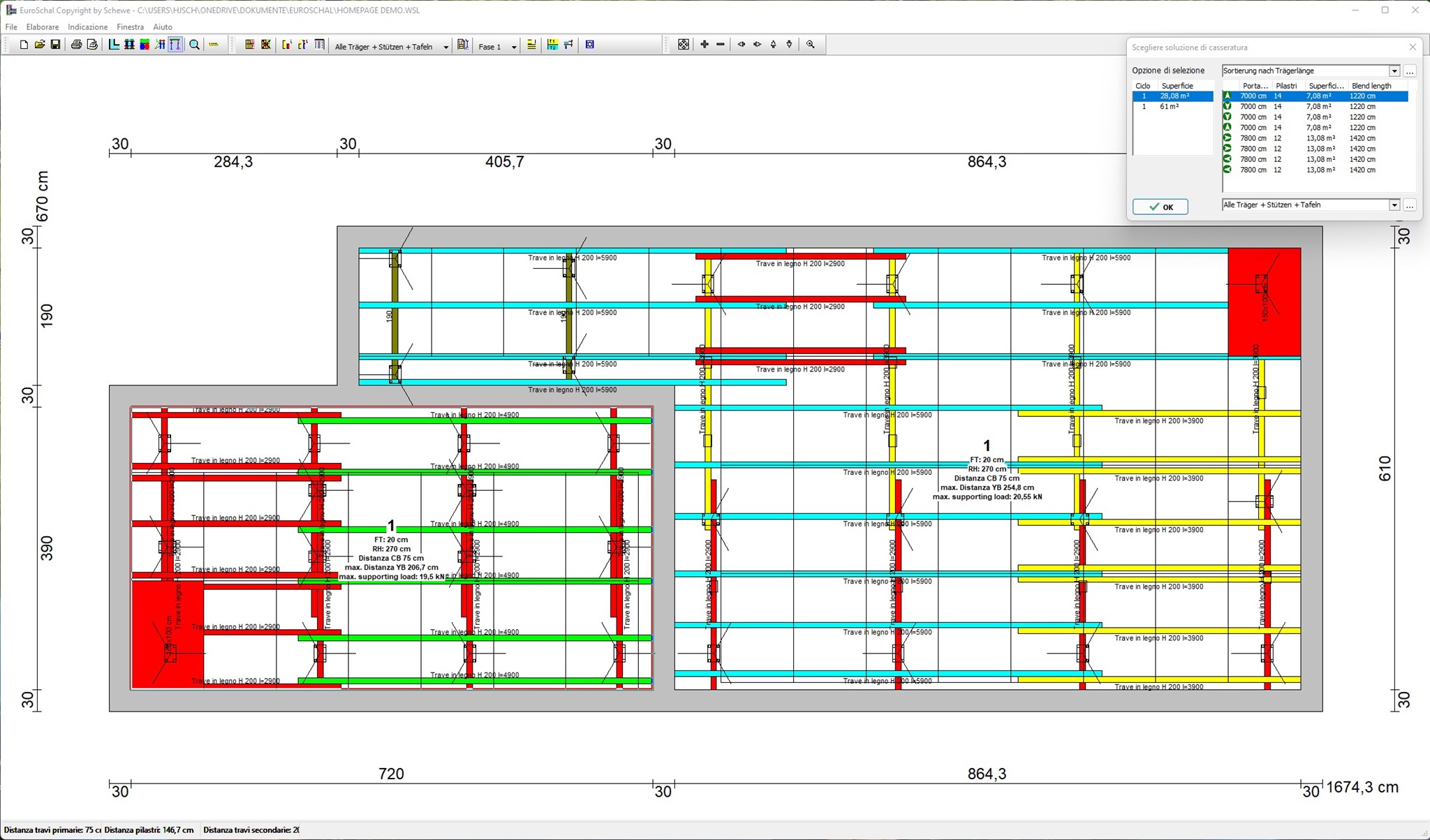The height and width of the screenshot is (840, 1430).
Task: Open the Elaborare menu
Action: [x=43, y=27]
